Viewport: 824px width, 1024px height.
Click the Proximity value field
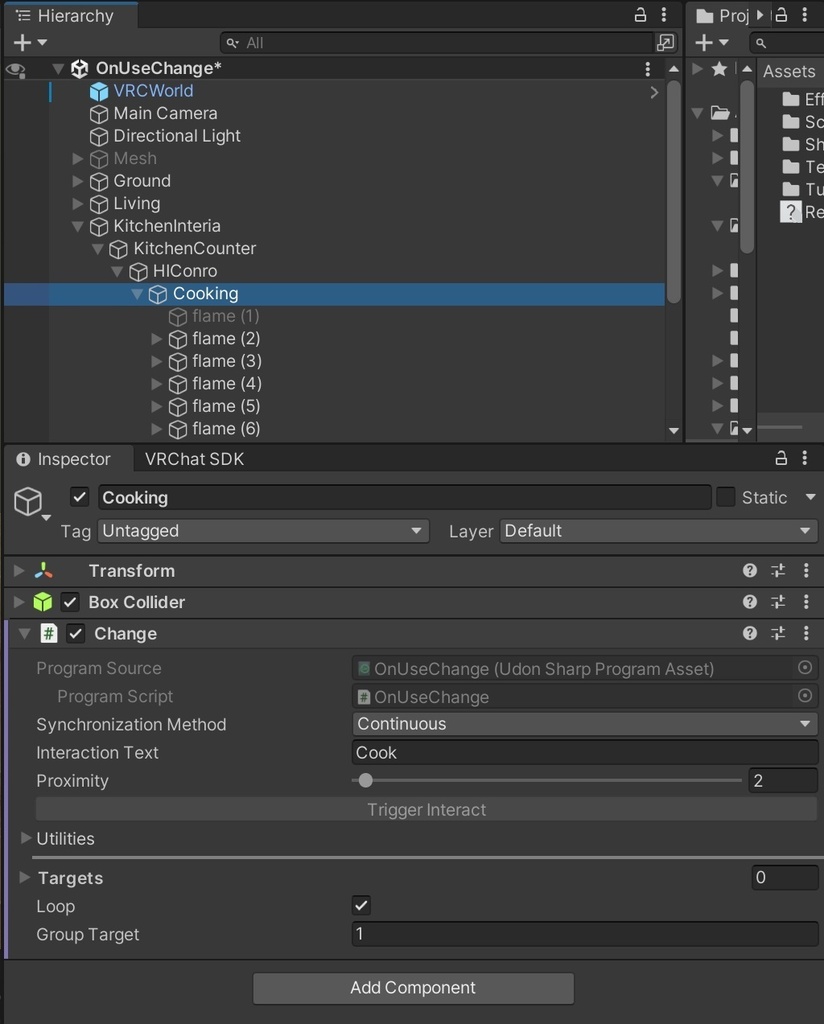pyautogui.click(x=783, y=780)
